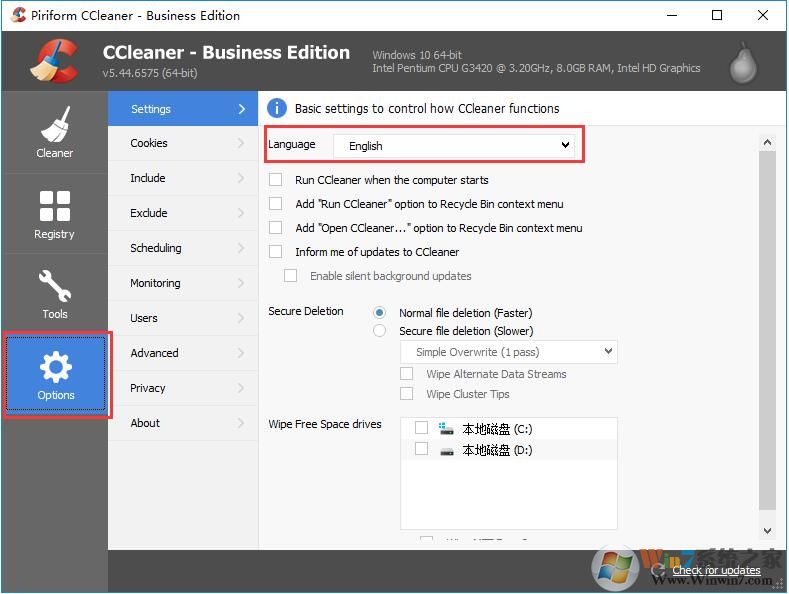This screenshot has width=789, height=594.
Task: Switch to the Scheduling tab
Action: 156,248
